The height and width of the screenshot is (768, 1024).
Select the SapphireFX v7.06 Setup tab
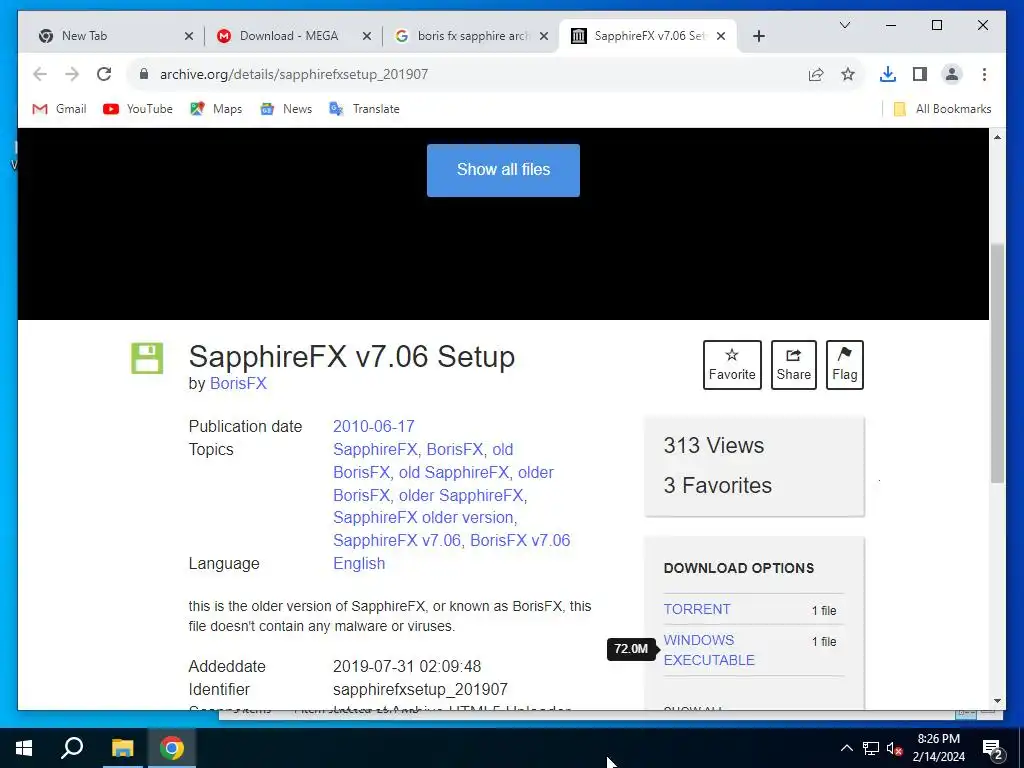pyautogui.click(x=647, y=36)
